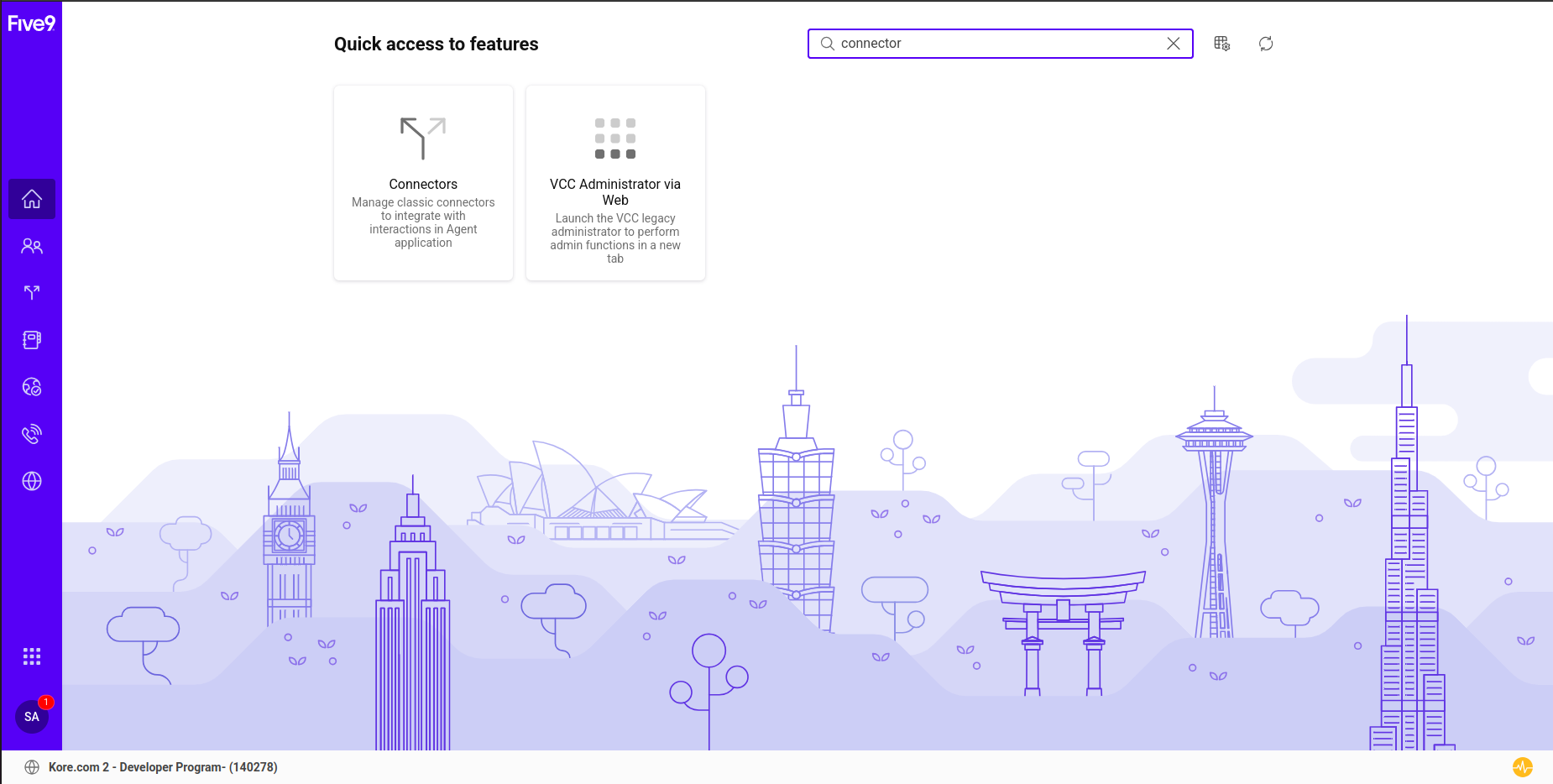
Task: Clear the connector search text
Action: (1174, 44)
